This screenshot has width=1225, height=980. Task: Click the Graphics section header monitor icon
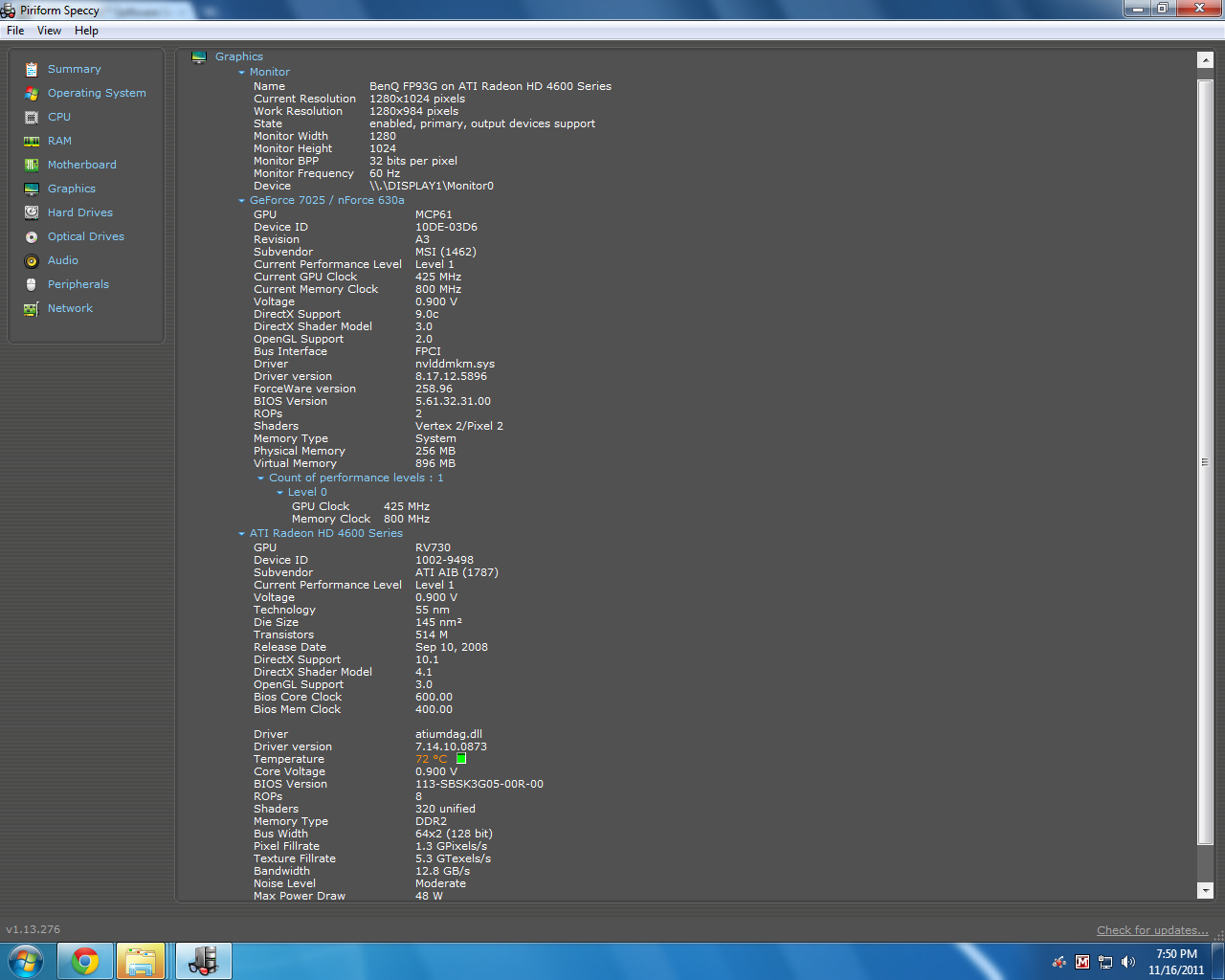[199, 57]
